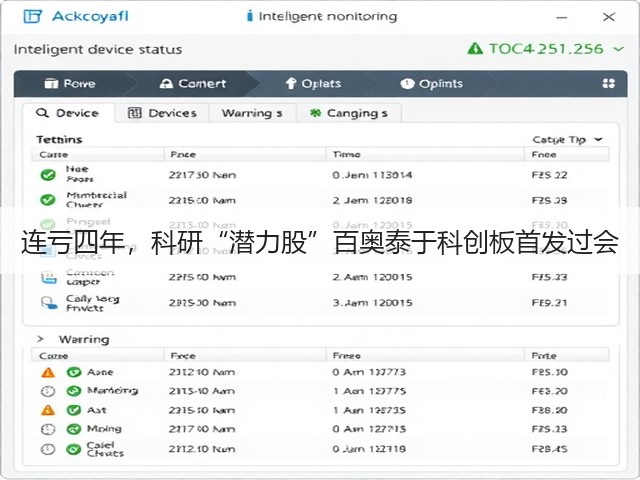Image resolution: width=640 pixels, height=480 pixels.
Task: Click the clock icon in Caiel Chates row
Action: 48,449
